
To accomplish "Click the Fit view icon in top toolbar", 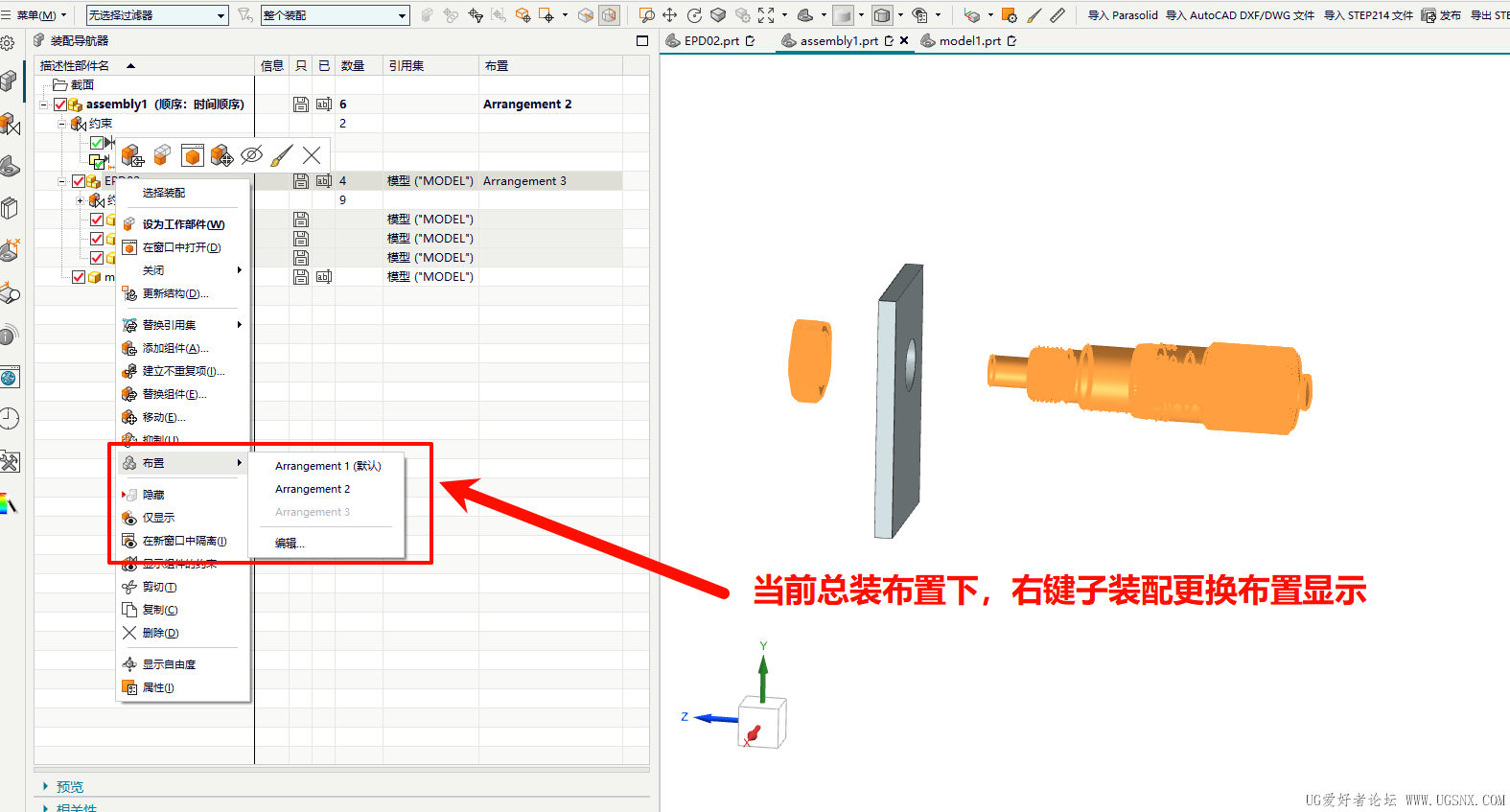I will tap(766, 15).
